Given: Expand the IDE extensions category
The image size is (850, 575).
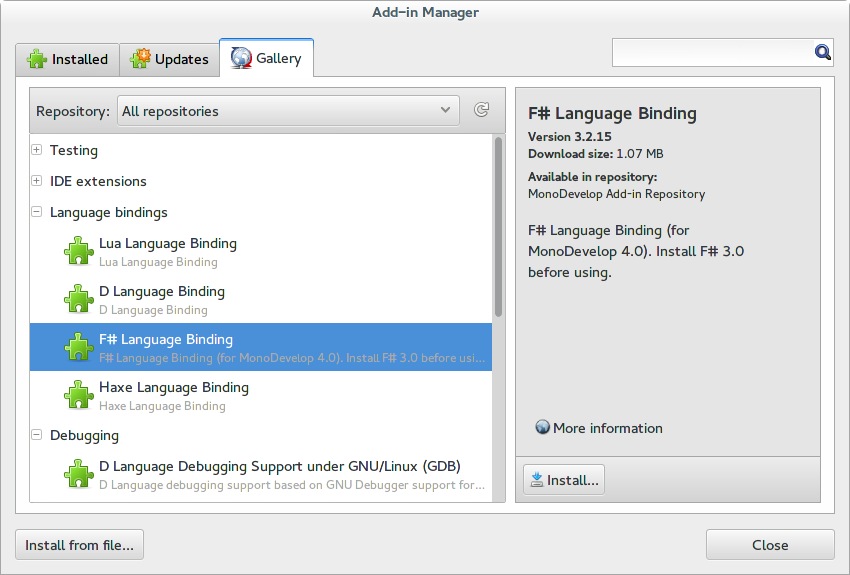Looking at the screenshot, I should (36, 180).
